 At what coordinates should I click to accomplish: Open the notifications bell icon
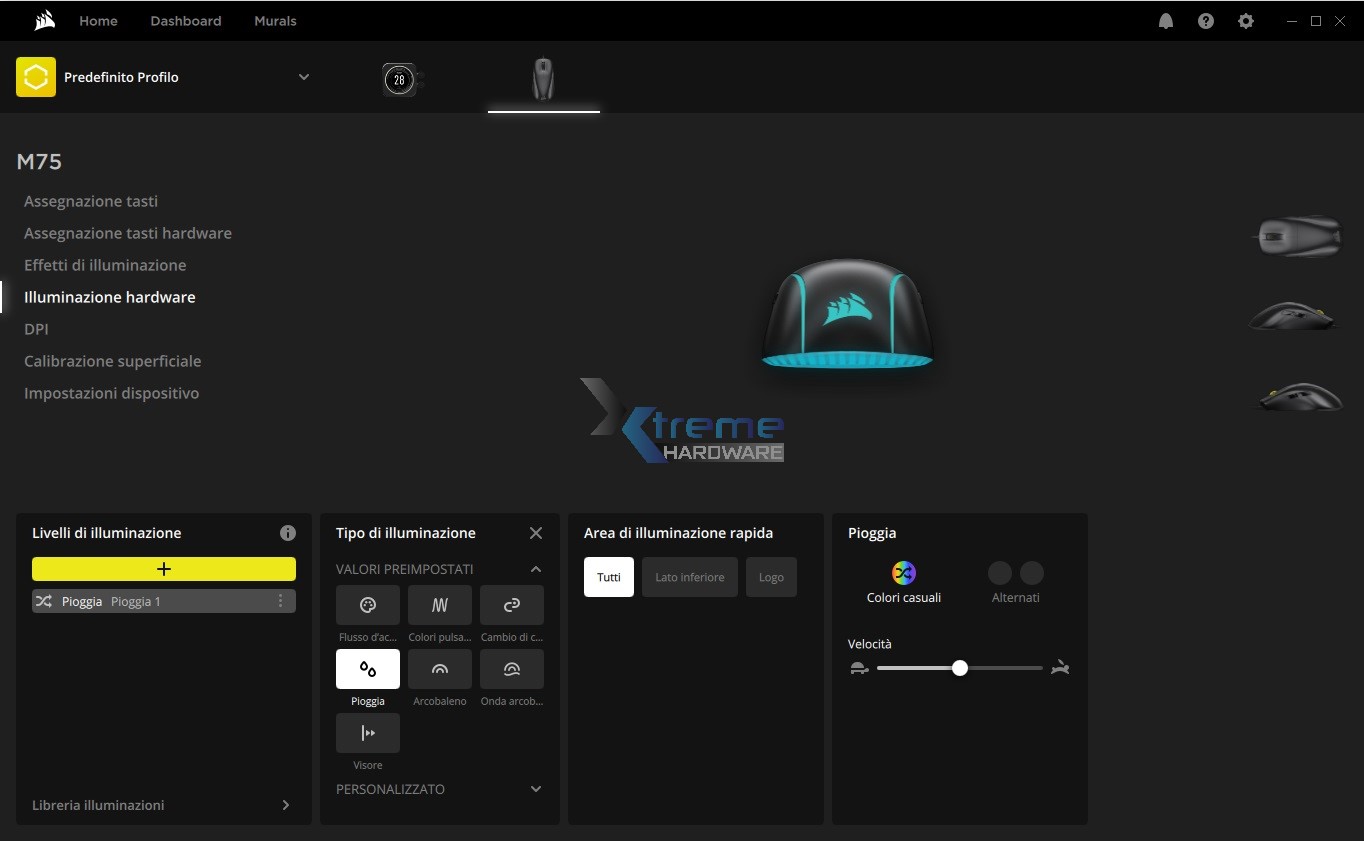click(x=1165, y=20)
